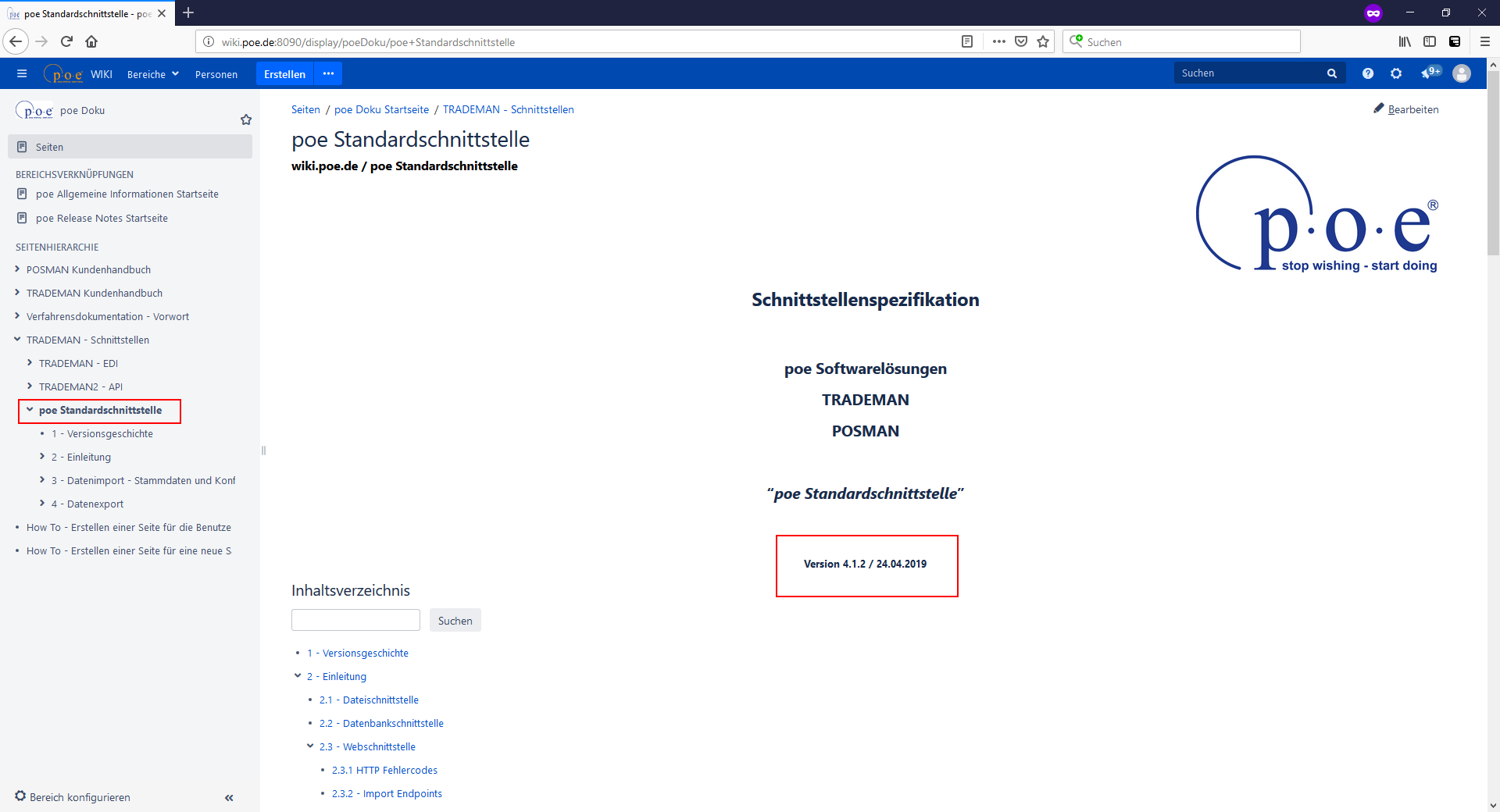This screenshot has width=1500, height=812.
Task: Collapse the poe Standardschnittstelle tree node
Action: (x=30, y=410)
